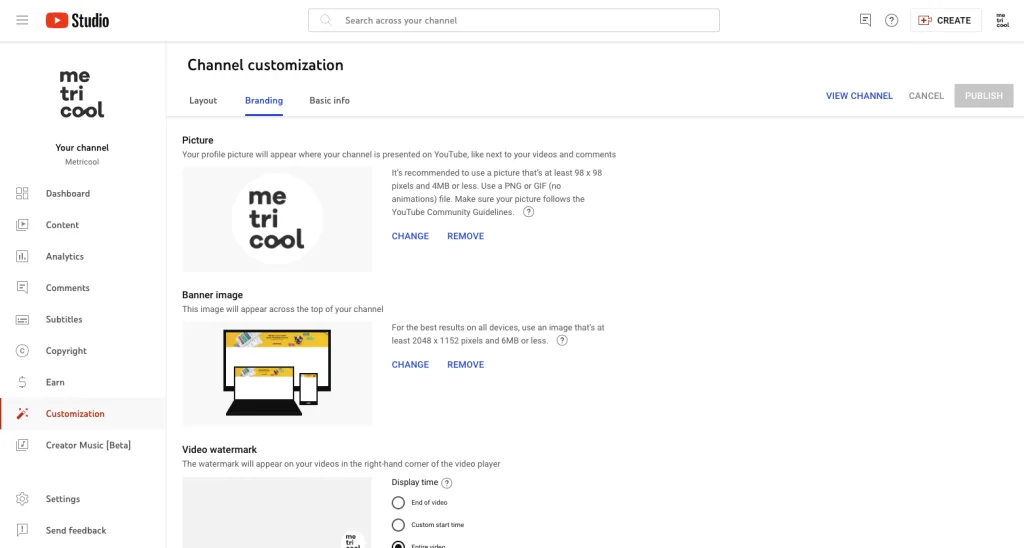The height and width of the screenshot is (548, 1024).
Task: Click the Analytics bar chart icon
Action: (22, 256)
